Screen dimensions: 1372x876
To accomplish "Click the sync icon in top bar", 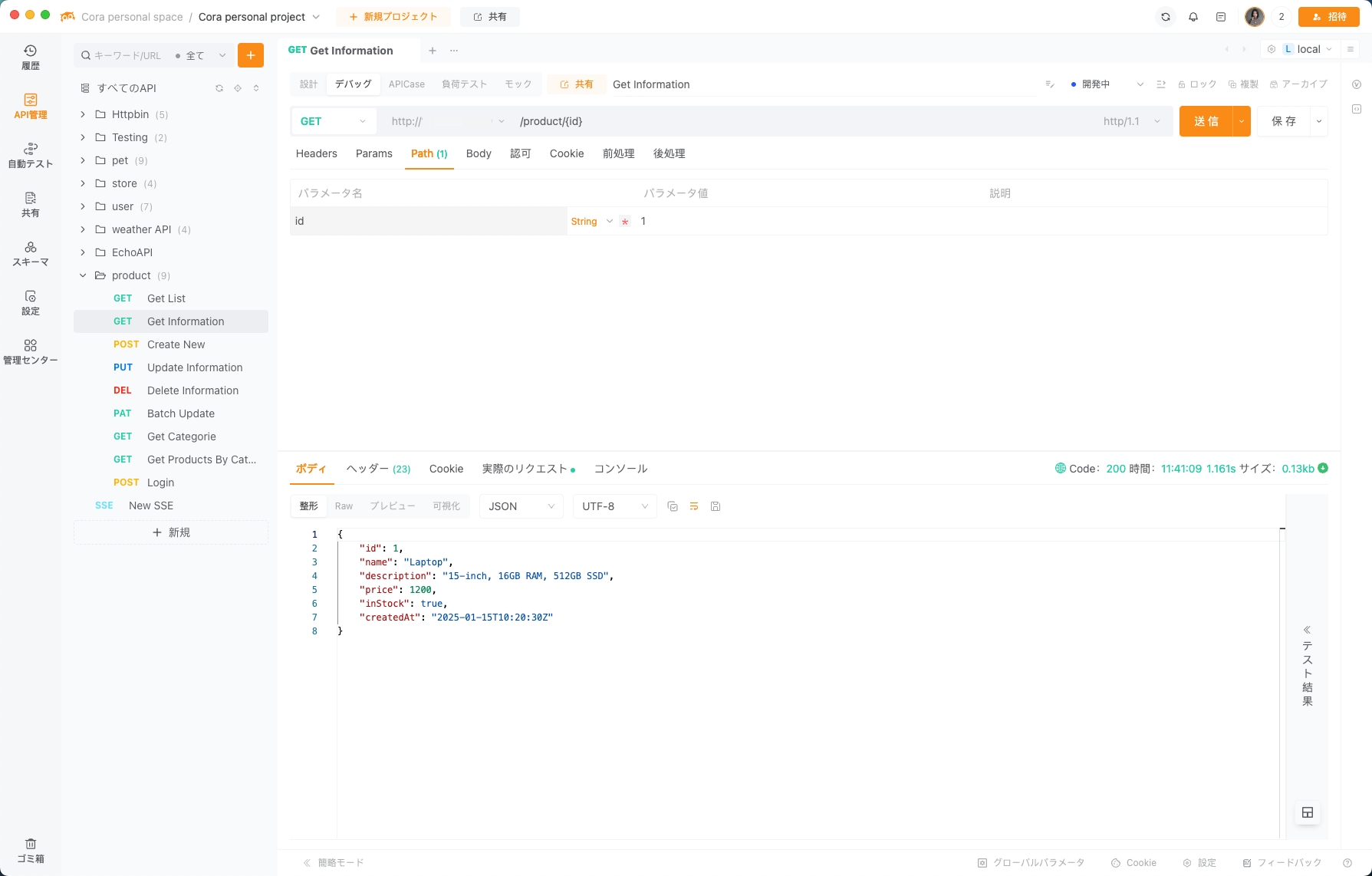I will [x=1166, y=17].
